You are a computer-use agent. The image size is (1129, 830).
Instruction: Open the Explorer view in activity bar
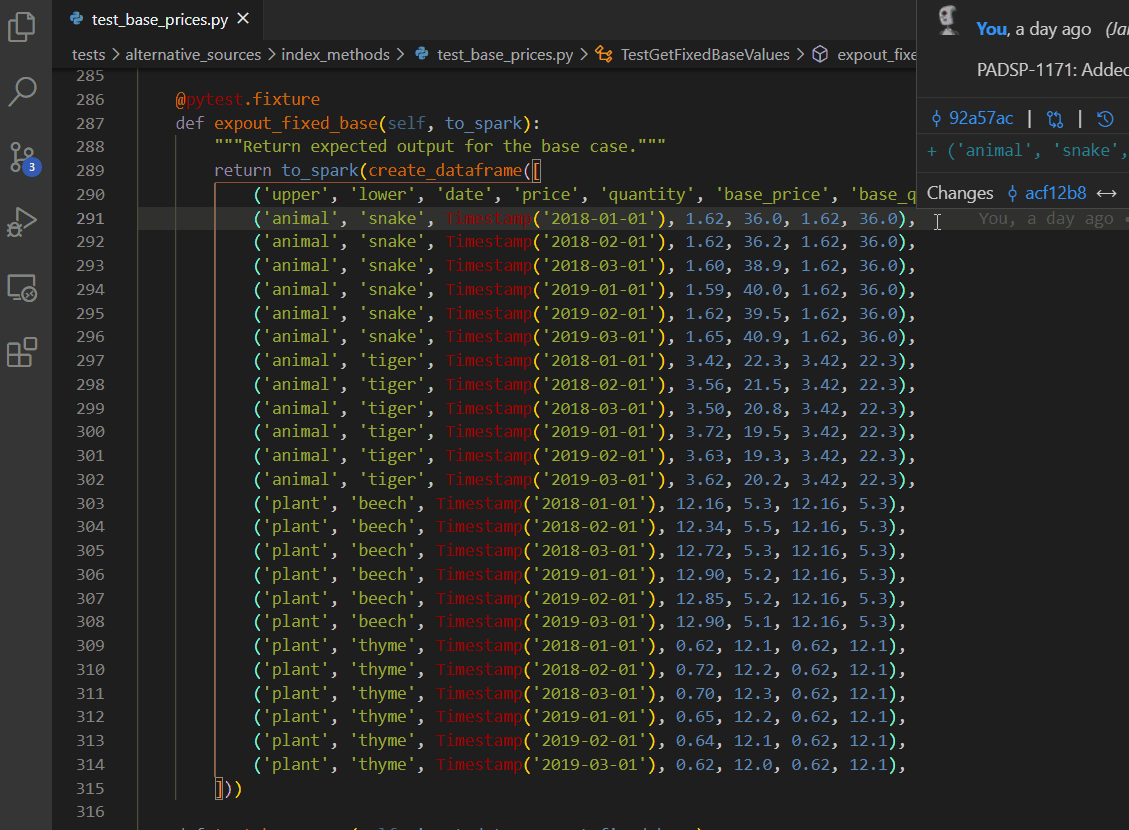(x=22, y=27)
